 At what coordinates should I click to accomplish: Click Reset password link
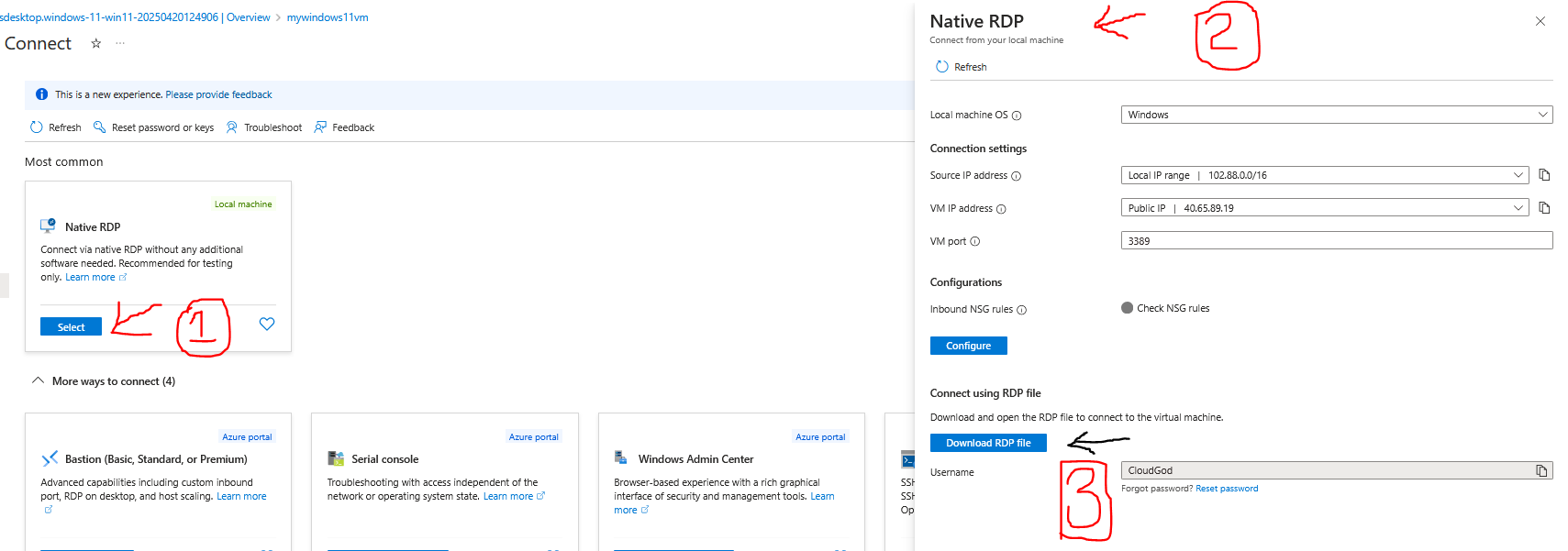(x=1227, y=489)
